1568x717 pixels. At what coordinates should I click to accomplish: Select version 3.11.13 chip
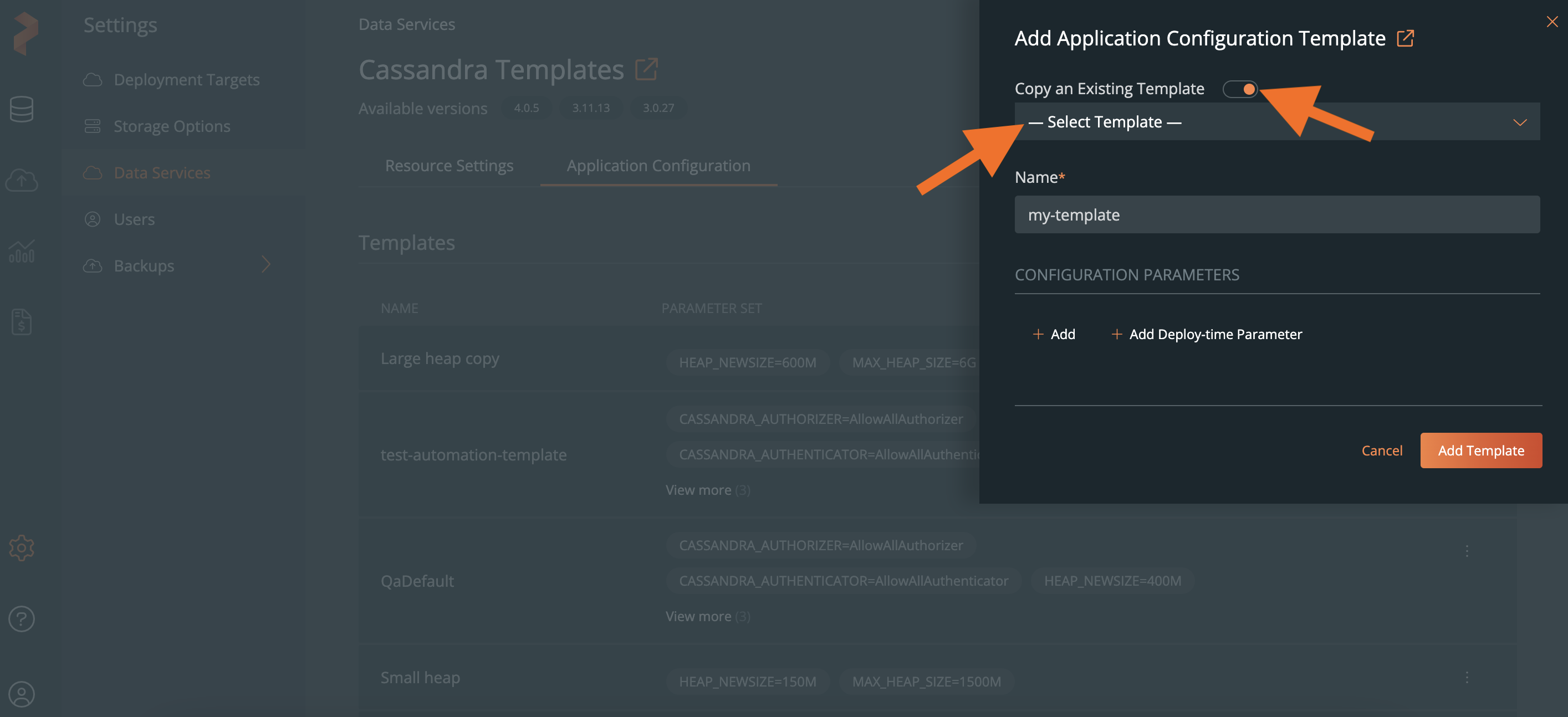coord(591,107)
